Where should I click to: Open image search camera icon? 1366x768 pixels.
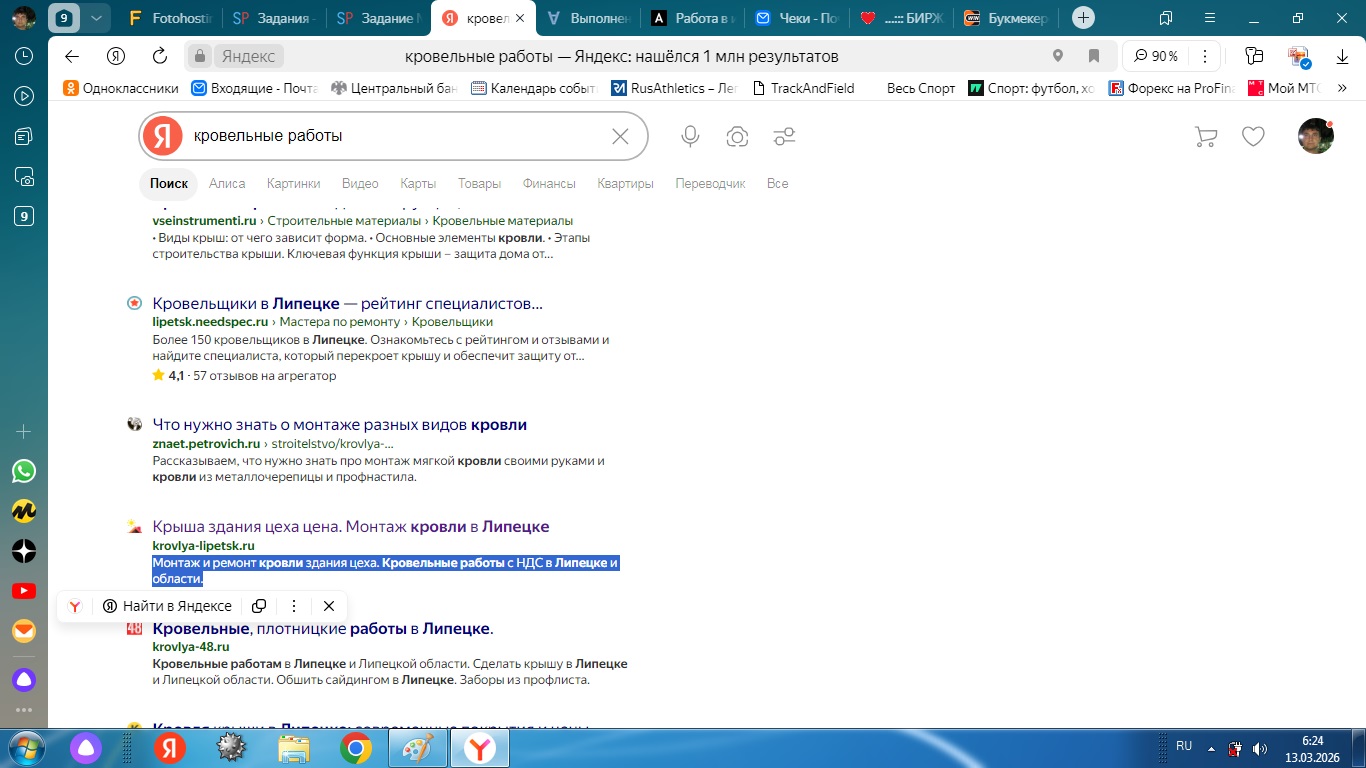(x=737, y=136)
